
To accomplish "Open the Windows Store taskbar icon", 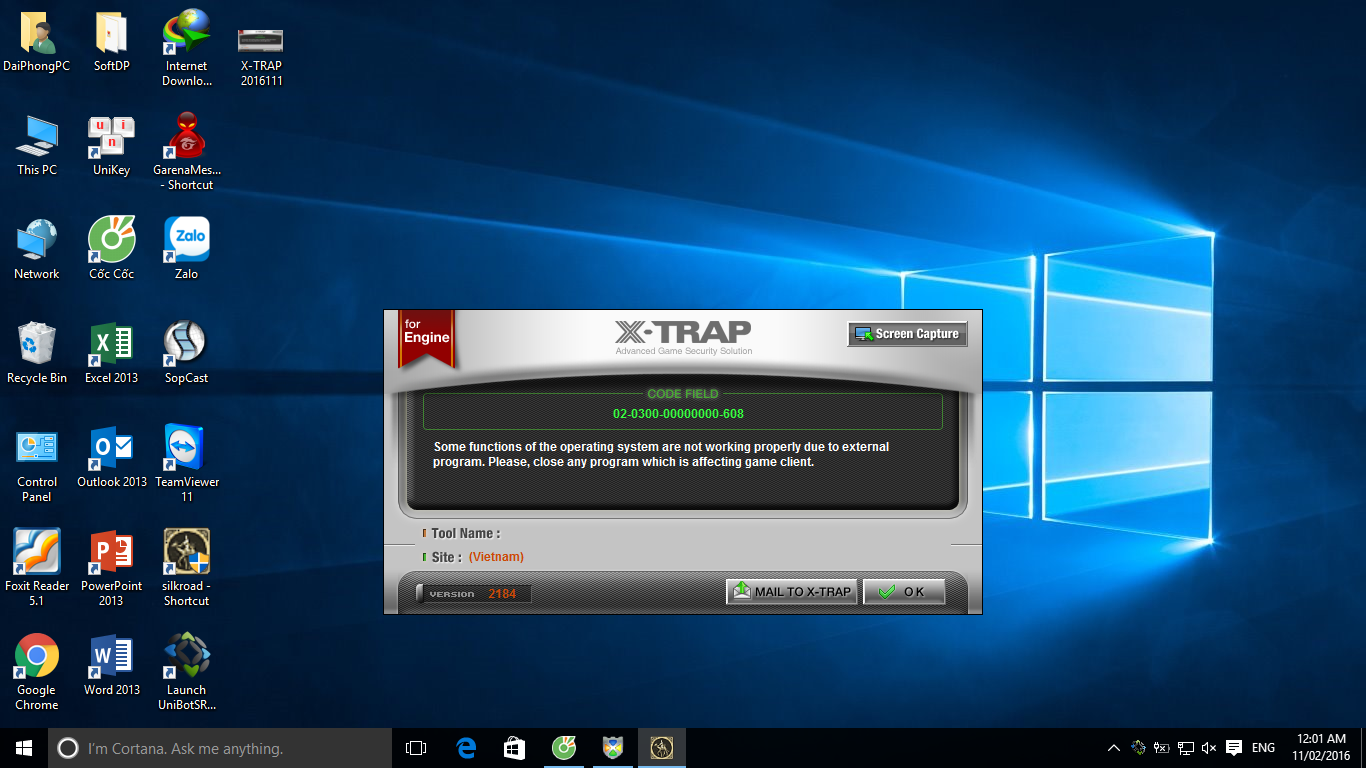I will tap(515, 748).
